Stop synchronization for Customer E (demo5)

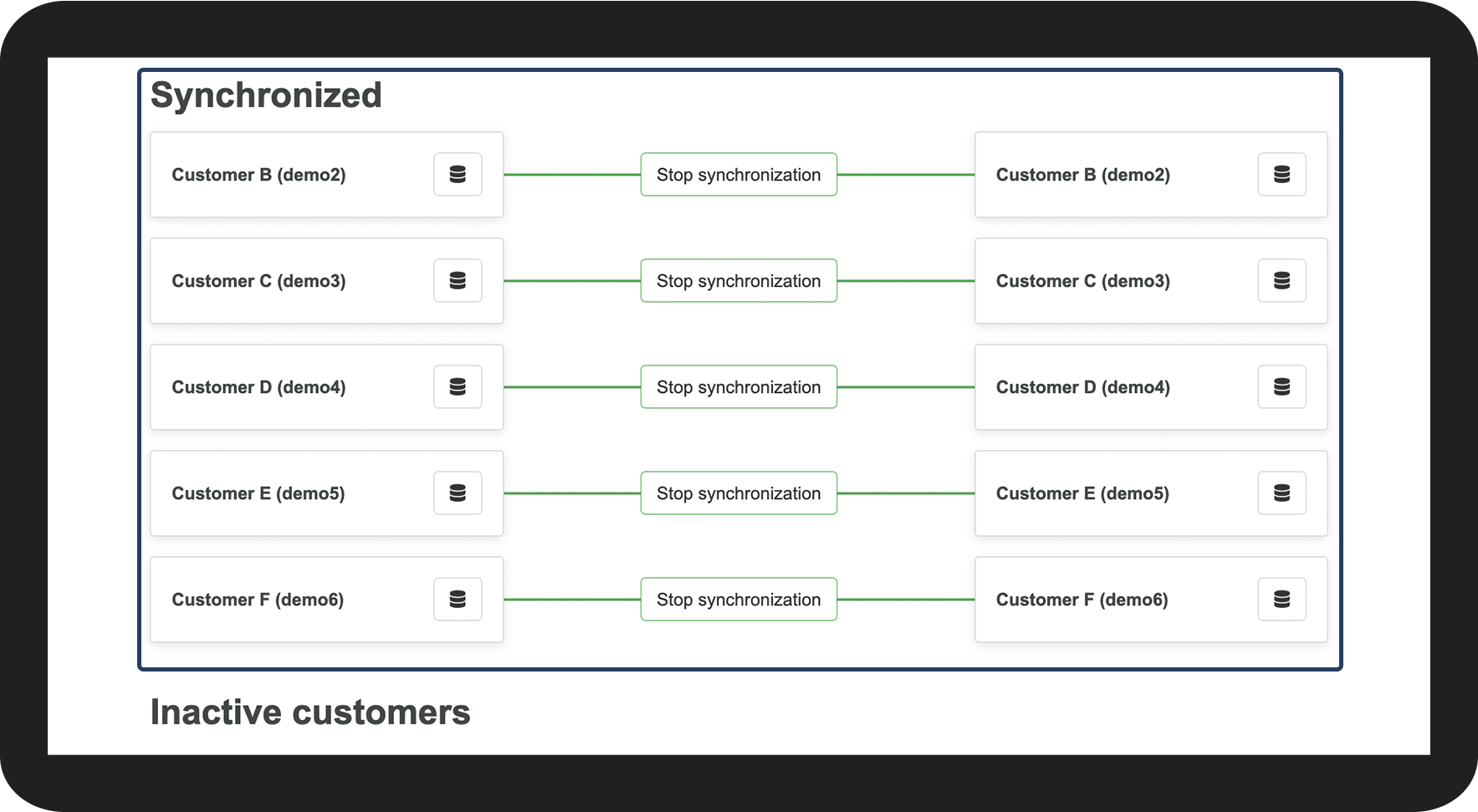739,493
